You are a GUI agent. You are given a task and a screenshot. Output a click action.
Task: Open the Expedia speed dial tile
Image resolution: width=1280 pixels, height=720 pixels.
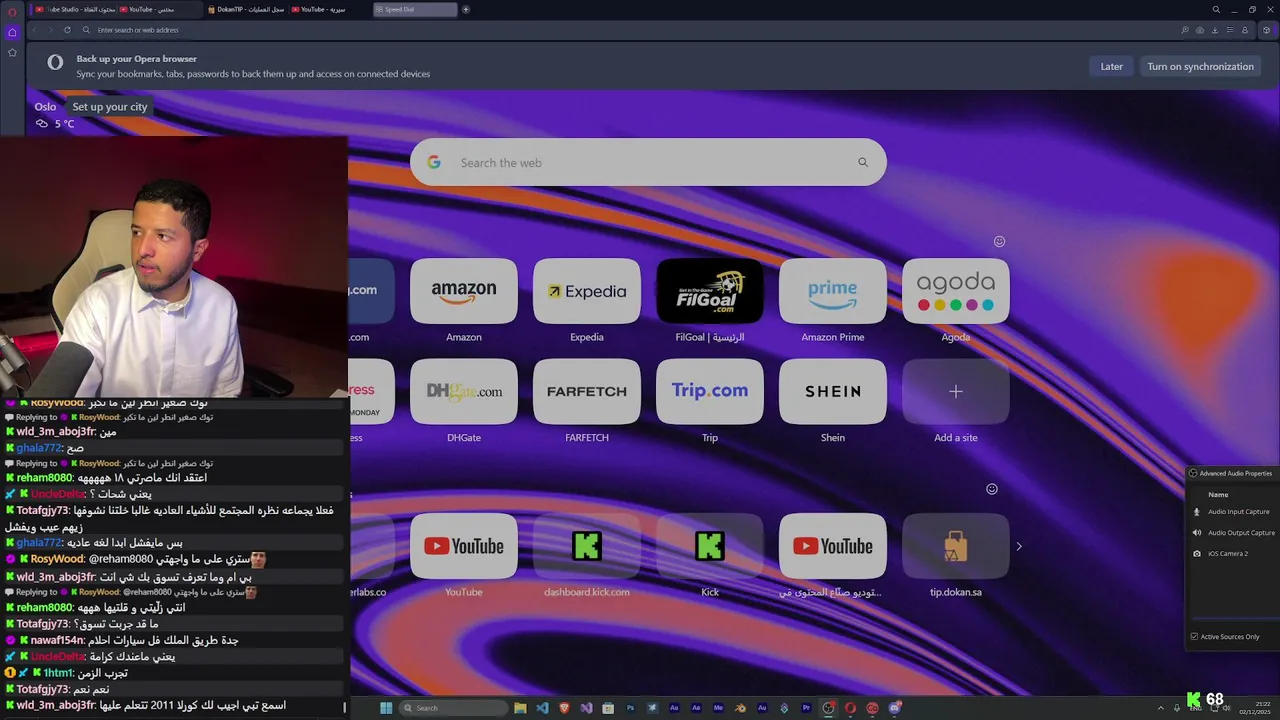[x=587, y=291]
